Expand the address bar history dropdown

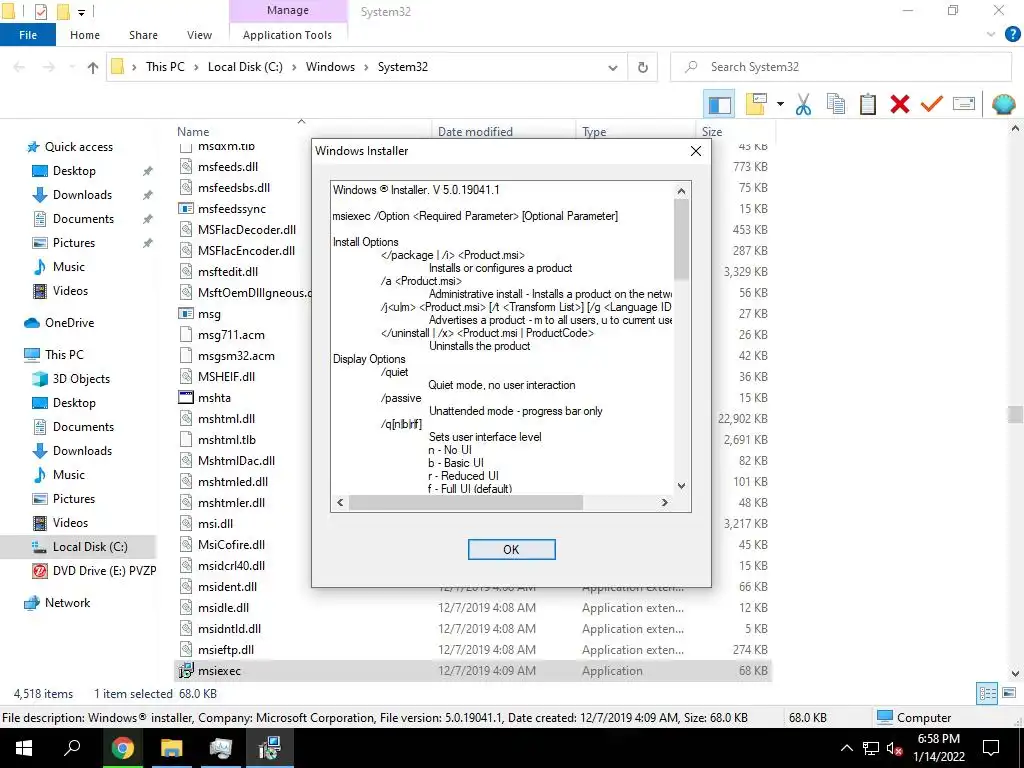click(x=613, y=67)
